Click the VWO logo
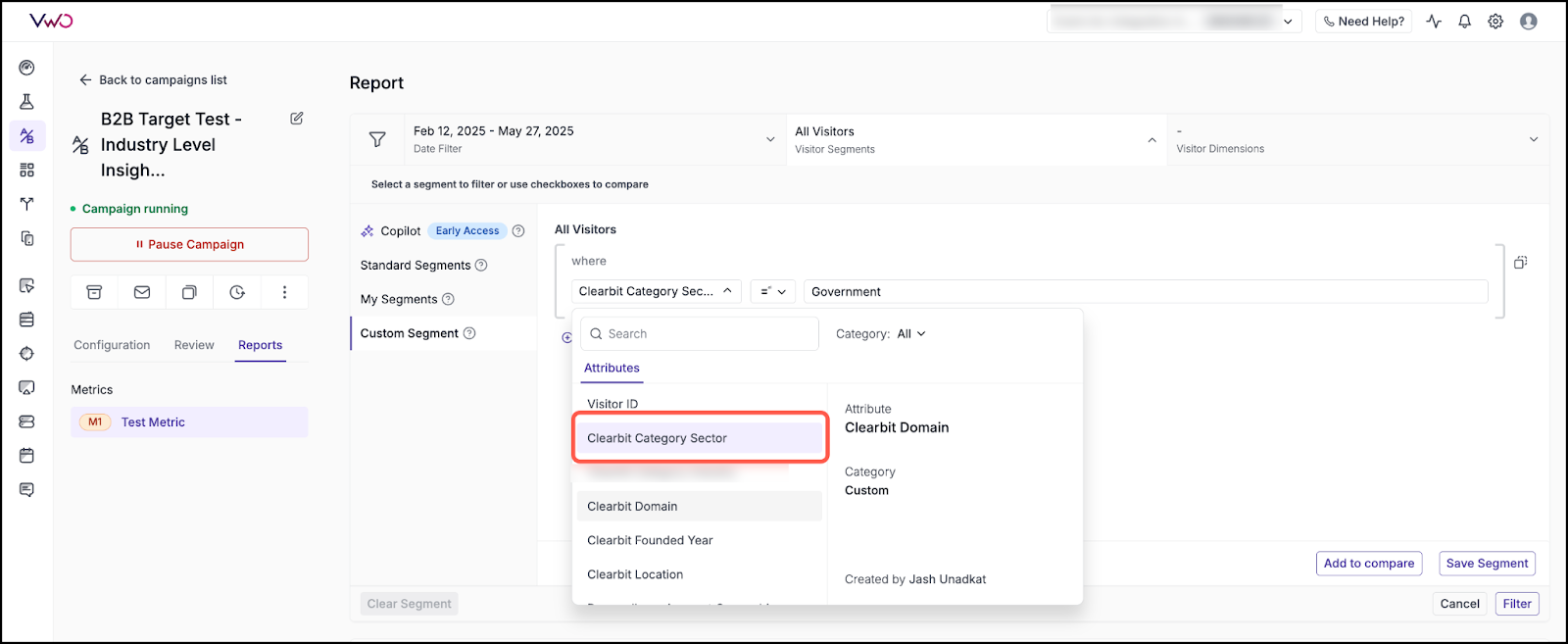The width and height of the screenshot is (1568, 644). pos(51,21)
